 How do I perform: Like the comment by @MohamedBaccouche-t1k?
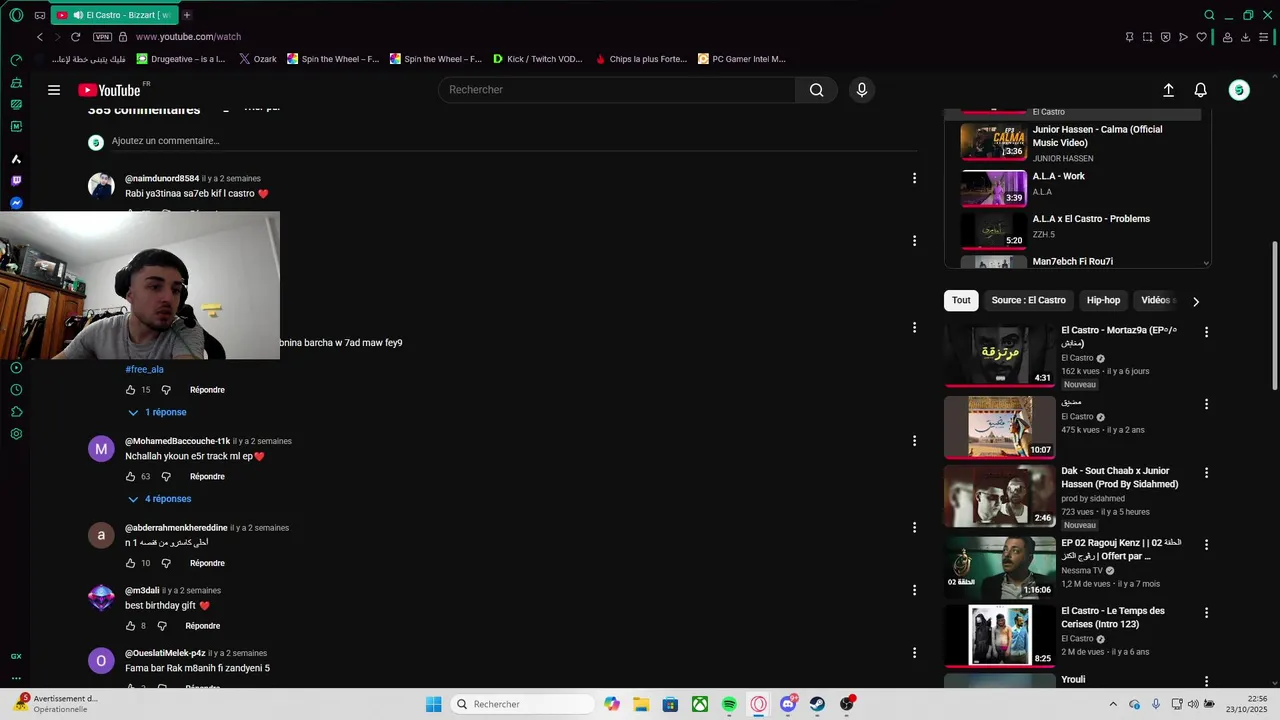point(130,477)
